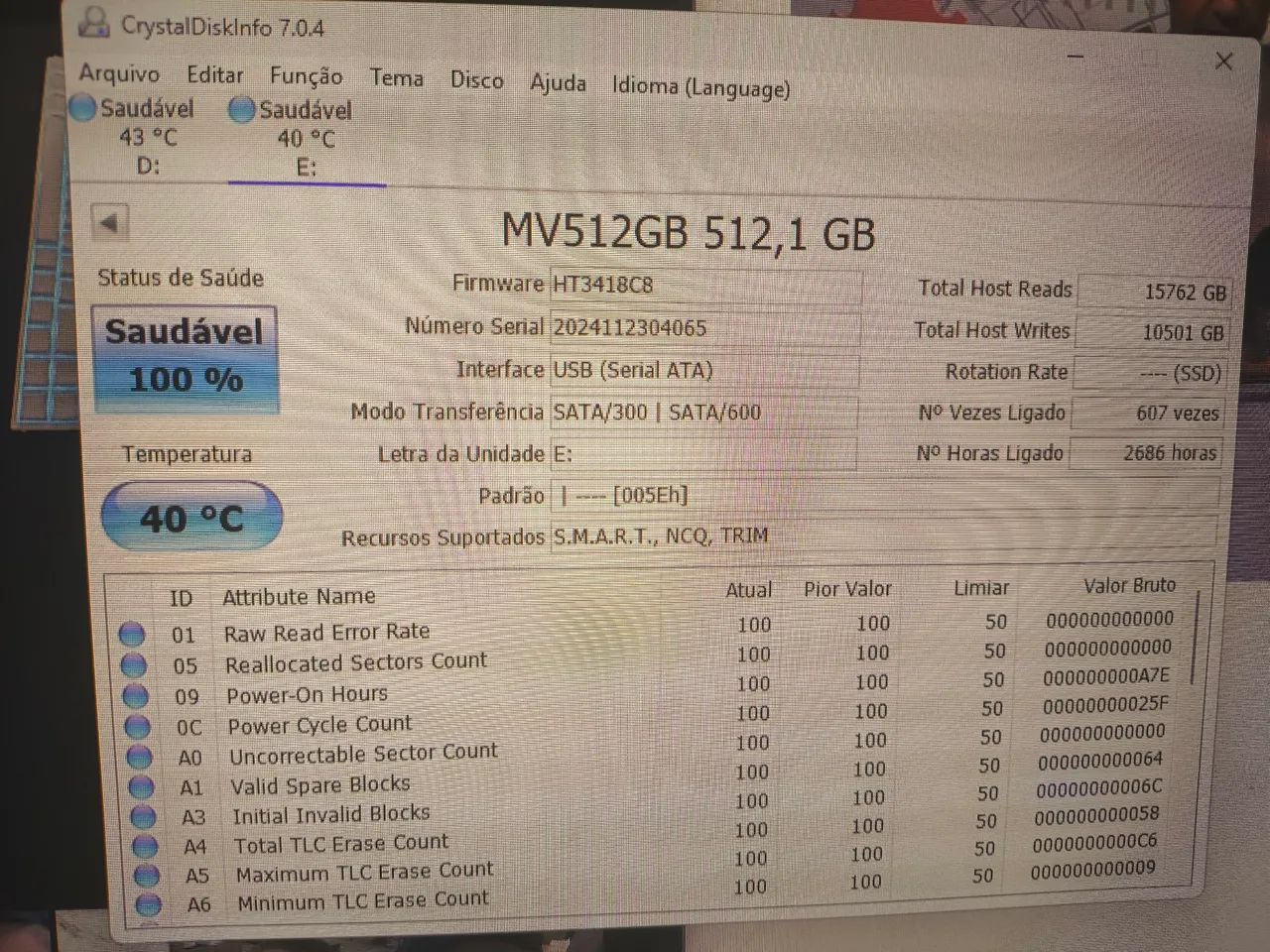The height and width of the screenshot is (952, 1270).
Task: Click the Firmware field HT3418C8
Action: 705,286
